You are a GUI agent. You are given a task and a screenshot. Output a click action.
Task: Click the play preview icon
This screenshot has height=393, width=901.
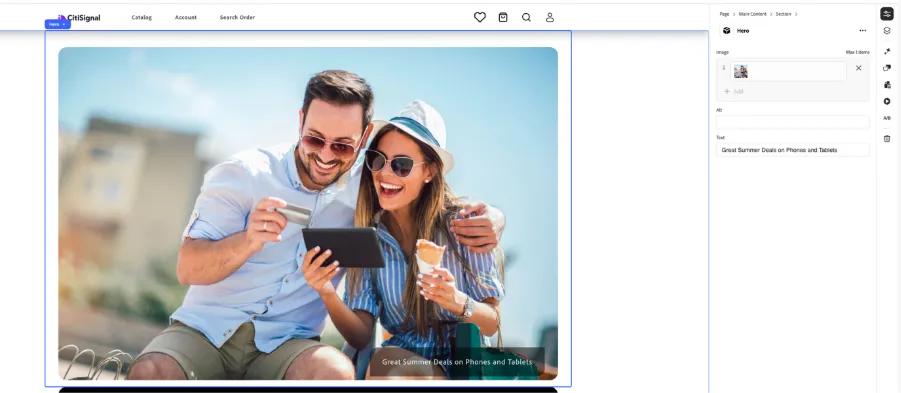click(x=887, y=101)
